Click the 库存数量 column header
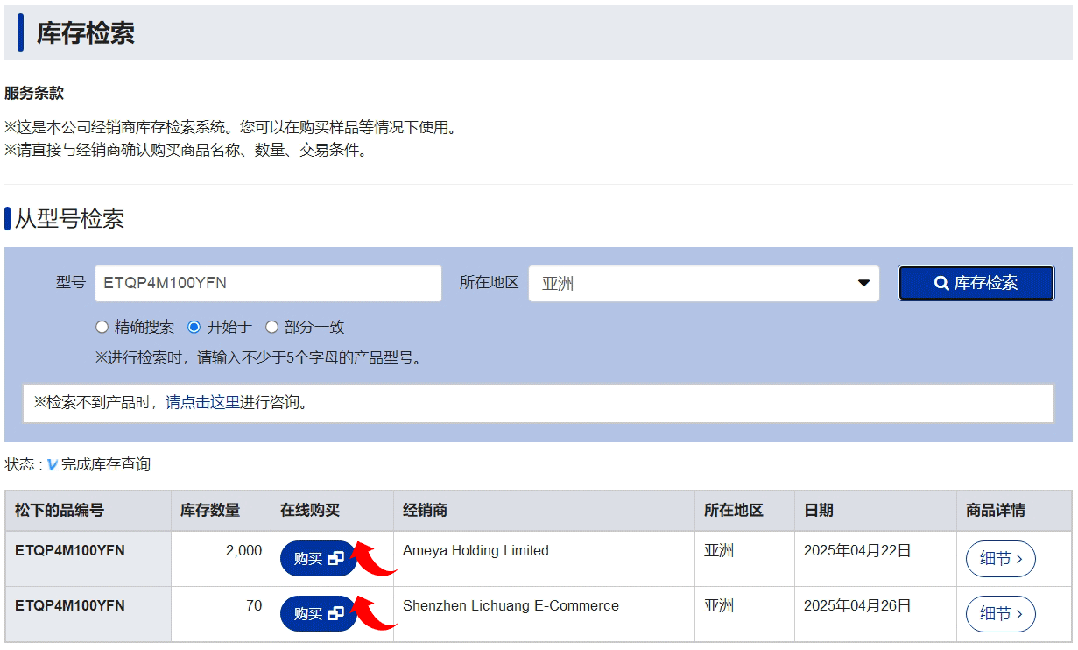Viewport: 1078px width, 650px height. (210, 510)
